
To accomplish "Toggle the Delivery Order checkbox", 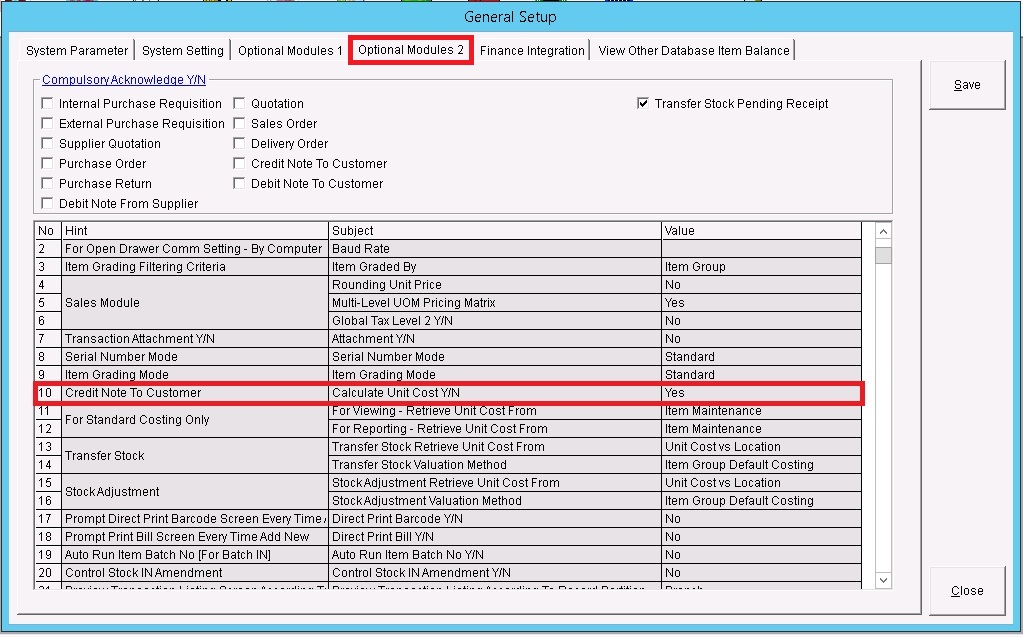I will [x=240, y=144].
